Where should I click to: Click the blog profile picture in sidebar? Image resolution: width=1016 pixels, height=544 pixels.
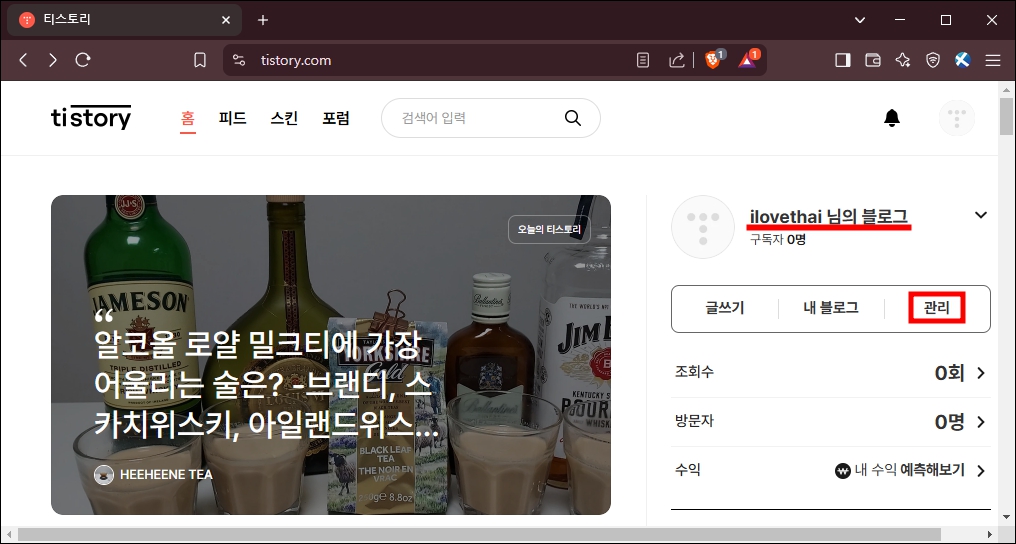[703, 227]
